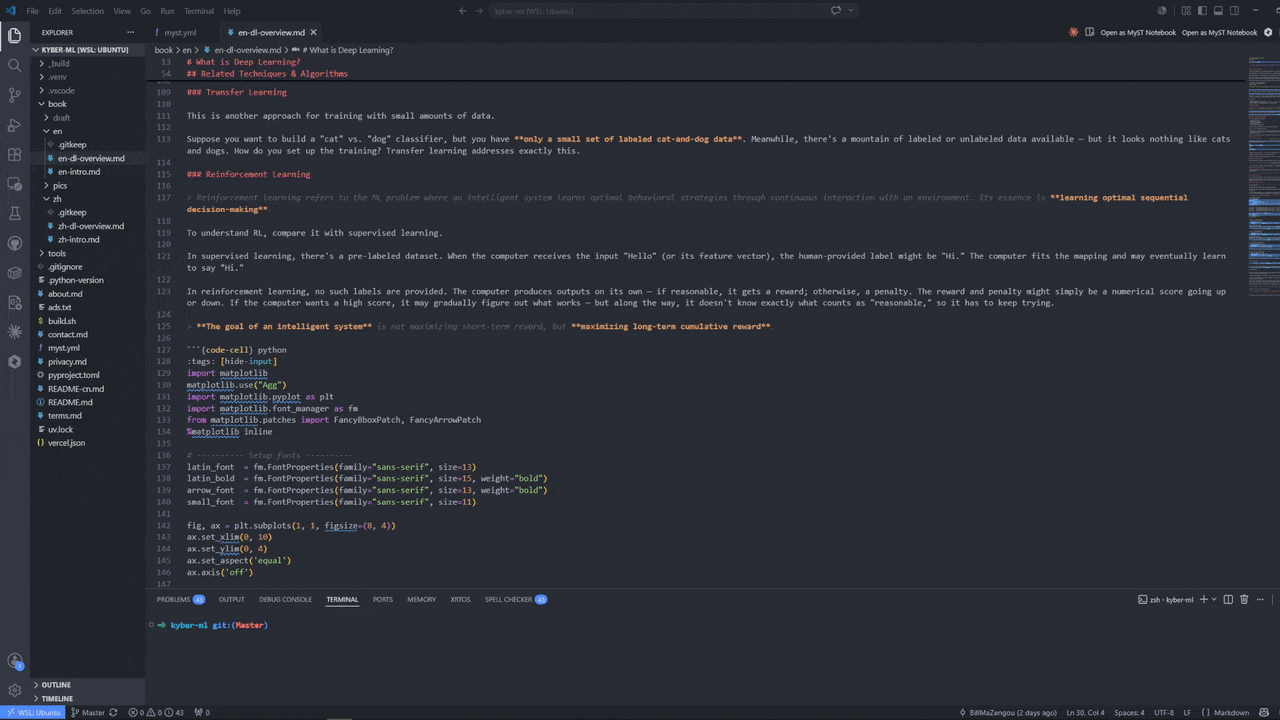The image size is (1280, 720).
Task: Click the forwarded ports status indicator
Action: 201,713
